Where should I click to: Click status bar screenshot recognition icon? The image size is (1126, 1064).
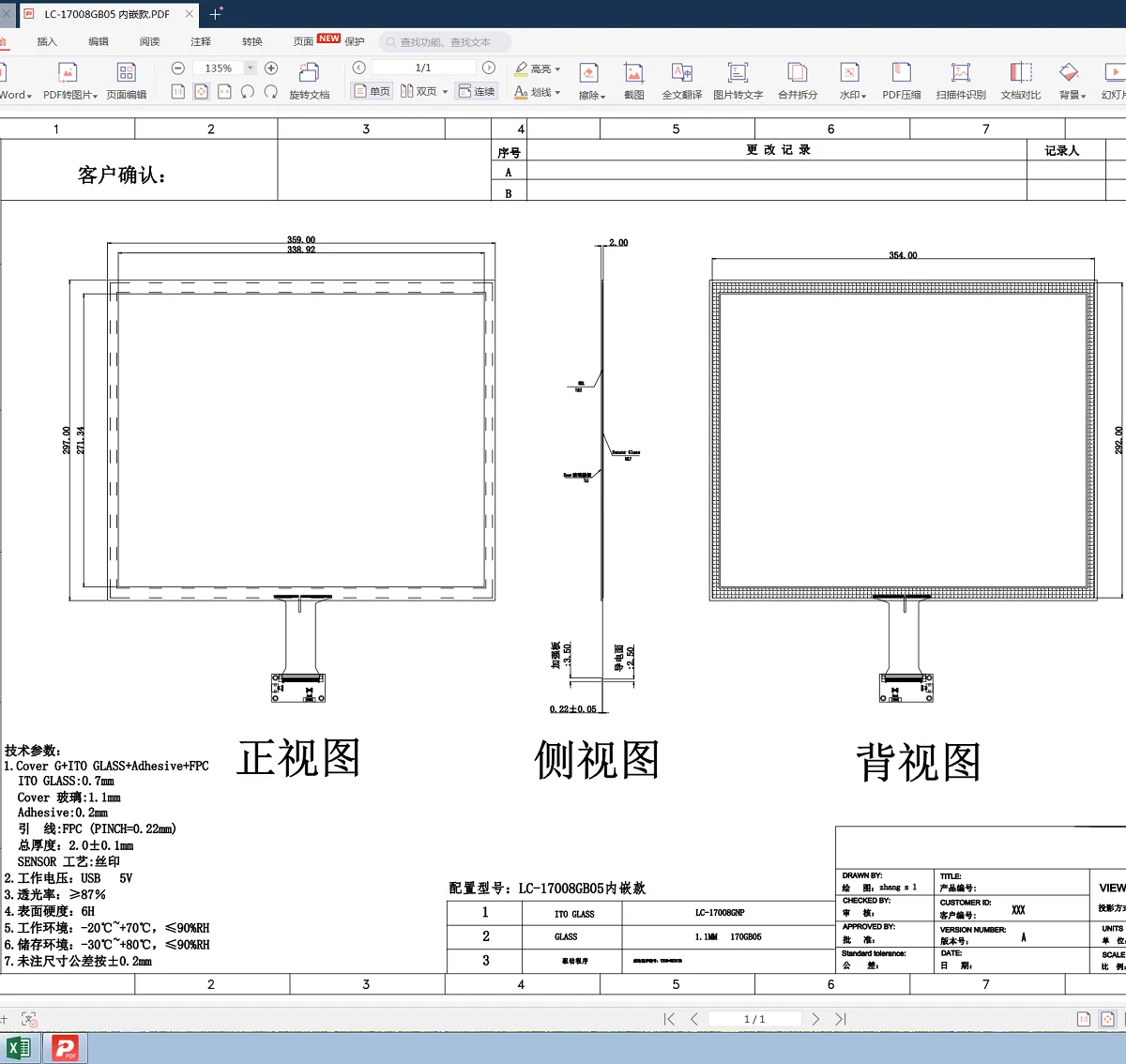[x=29, y=1019]
